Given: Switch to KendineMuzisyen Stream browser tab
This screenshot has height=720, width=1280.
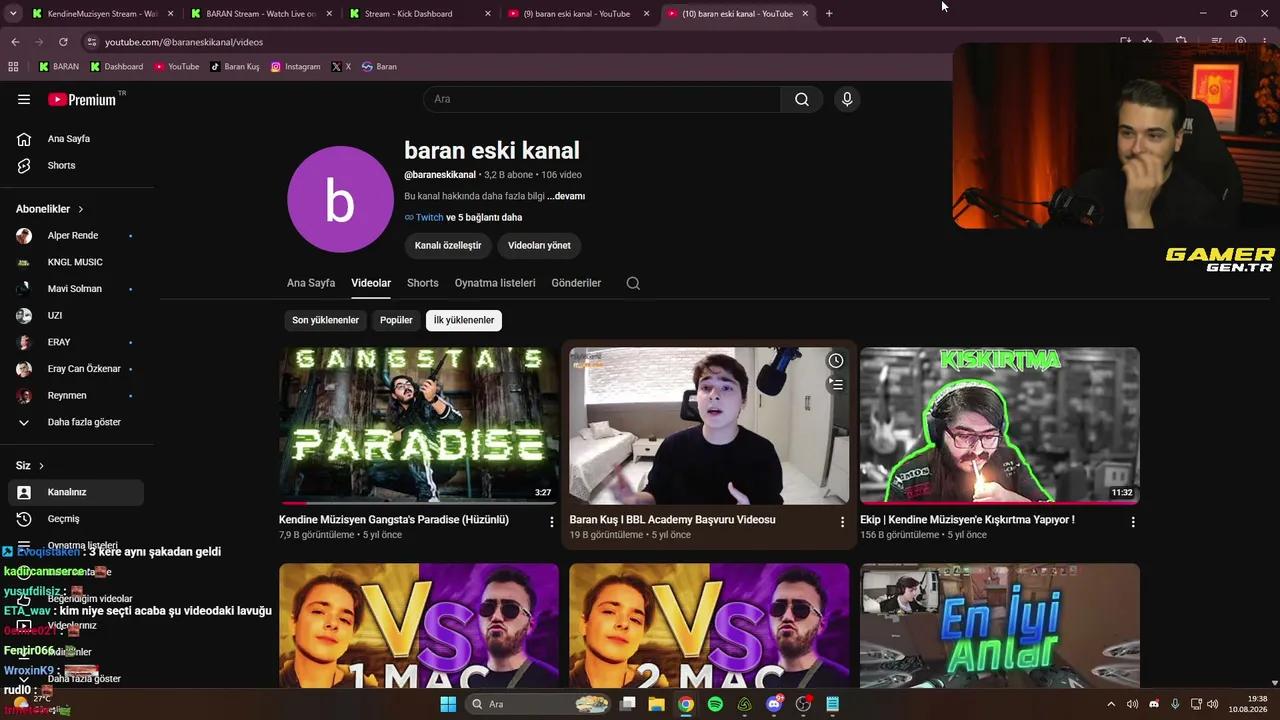Looking at the screenshot, I should pyautogui.click(x=101, y=14).
